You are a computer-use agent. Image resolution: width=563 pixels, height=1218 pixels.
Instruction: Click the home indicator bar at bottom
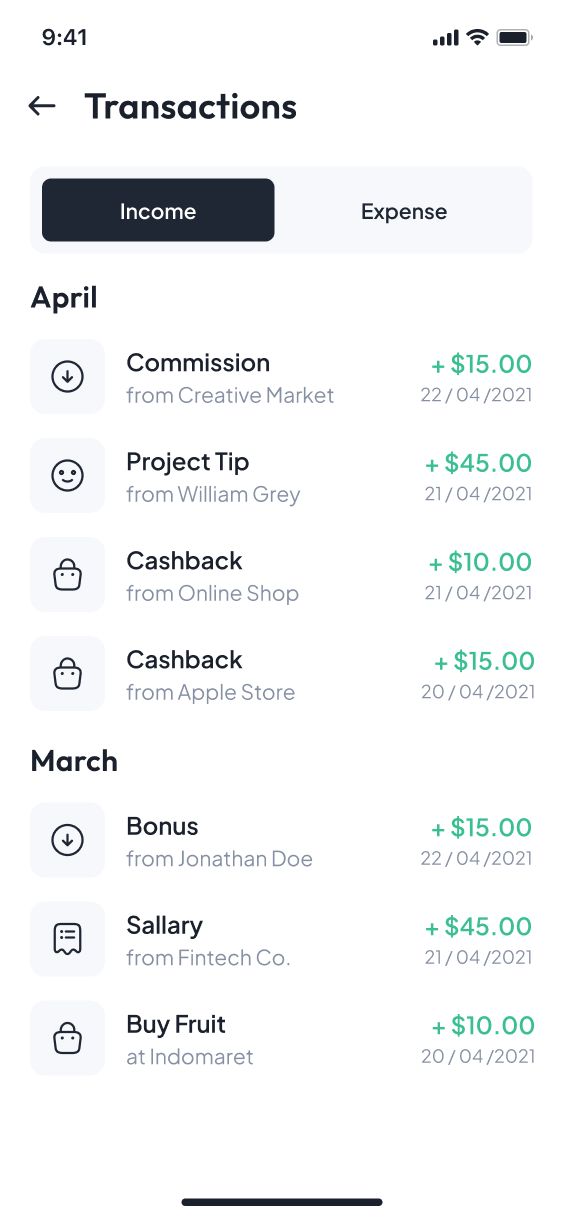point(282,1201)
